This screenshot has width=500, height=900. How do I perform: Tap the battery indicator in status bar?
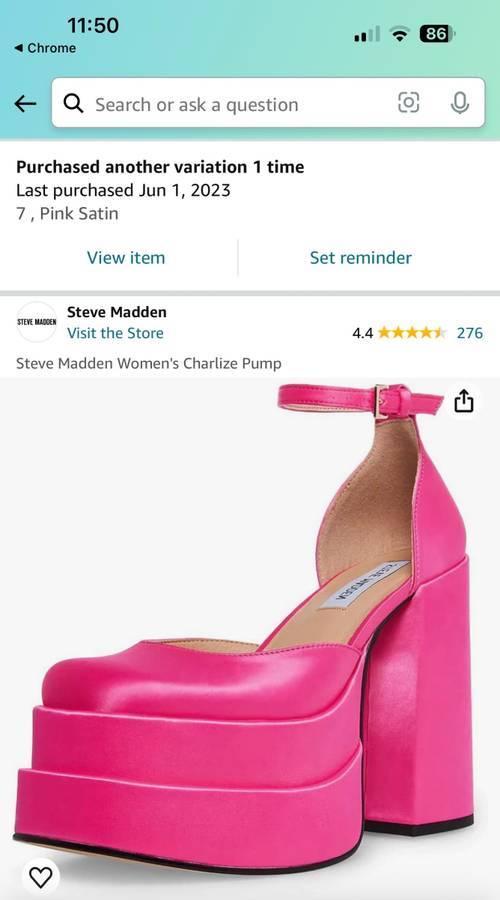click(437, 34)
